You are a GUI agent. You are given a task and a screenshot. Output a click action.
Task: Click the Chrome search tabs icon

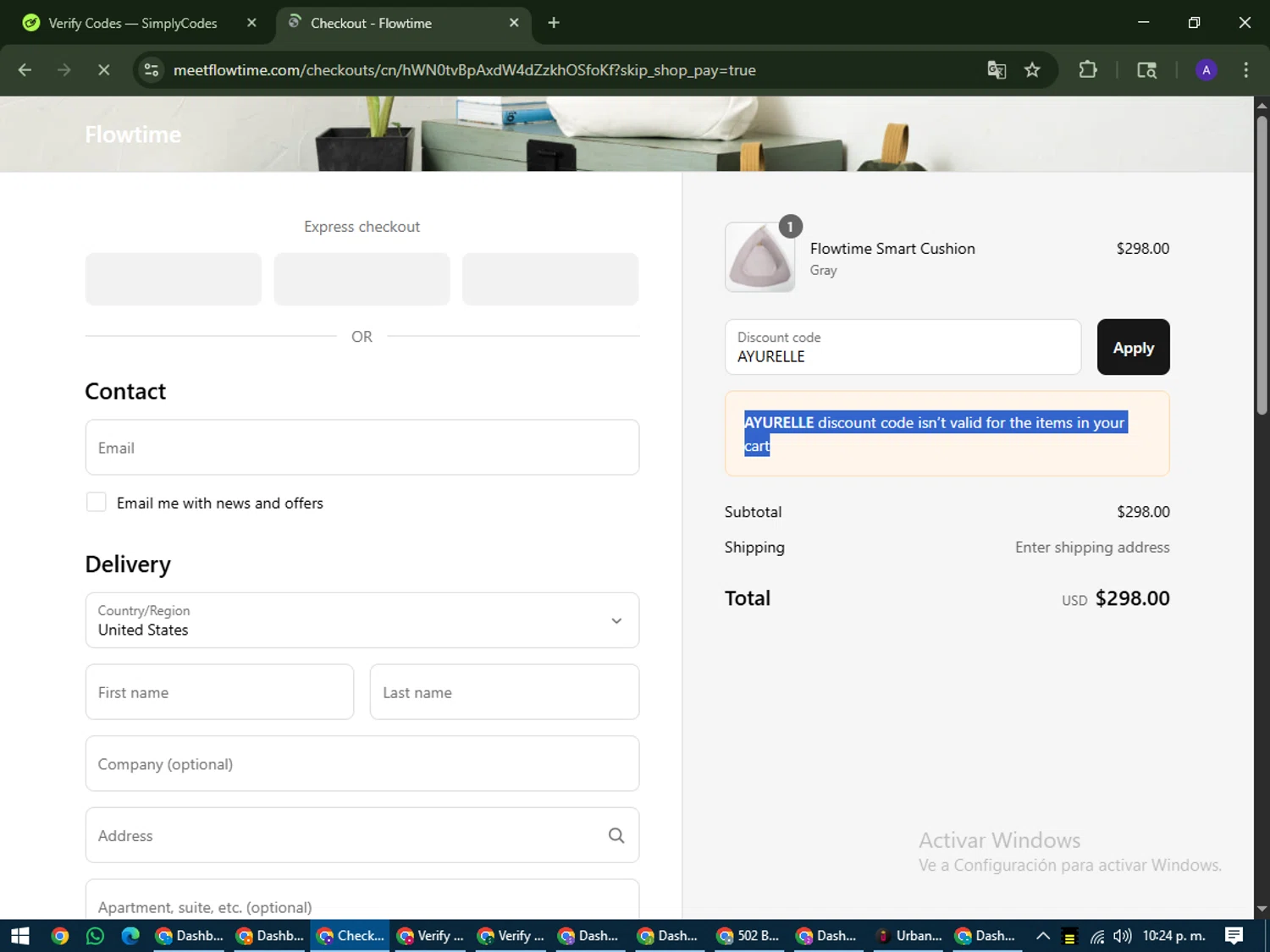tap(1147, 70)
